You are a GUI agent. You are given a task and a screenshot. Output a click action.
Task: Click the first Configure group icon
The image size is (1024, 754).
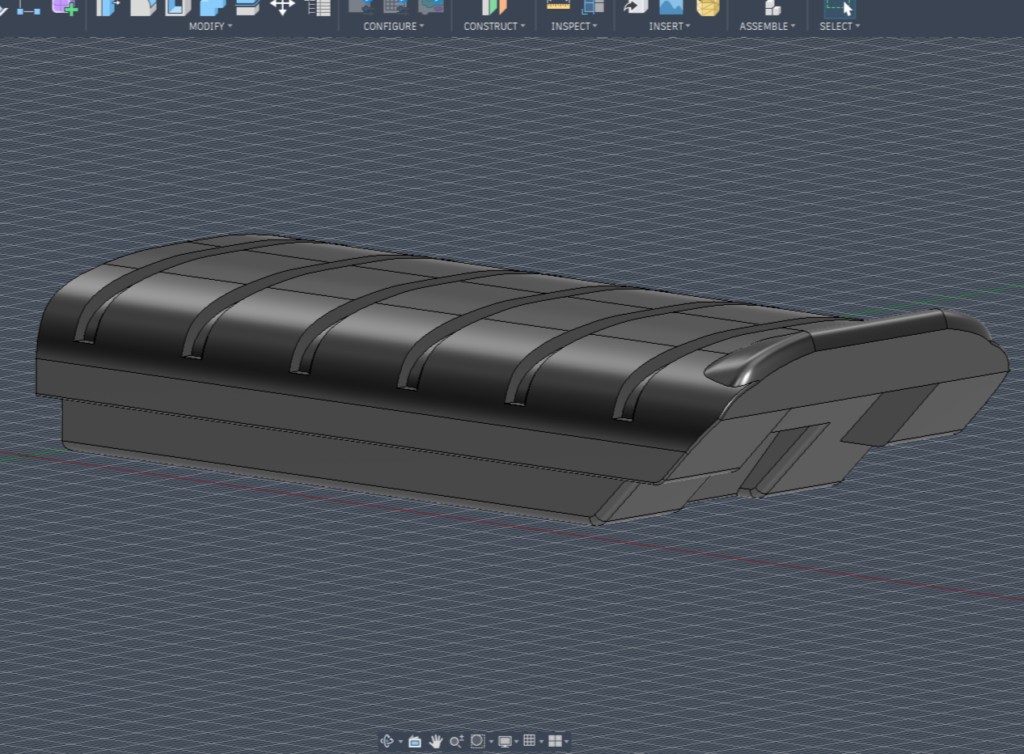tap(360, 7)
